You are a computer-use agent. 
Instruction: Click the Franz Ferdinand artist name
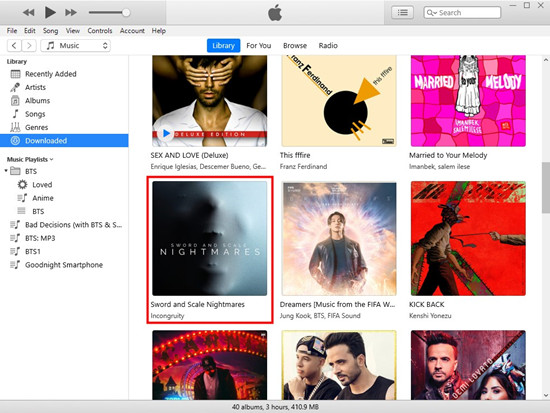point(303,167)
